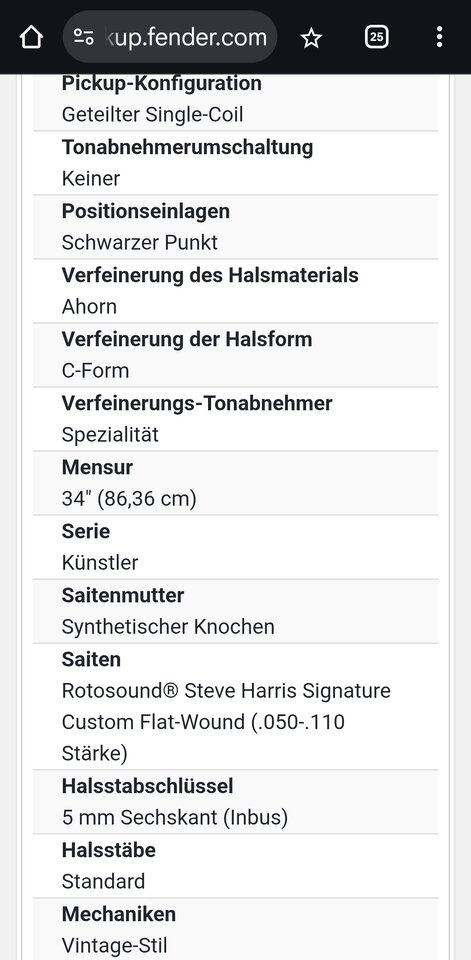Click the Verfeinerung des Halsmaterials heading
Screen dimensions: 471x960
coord(210,276)
